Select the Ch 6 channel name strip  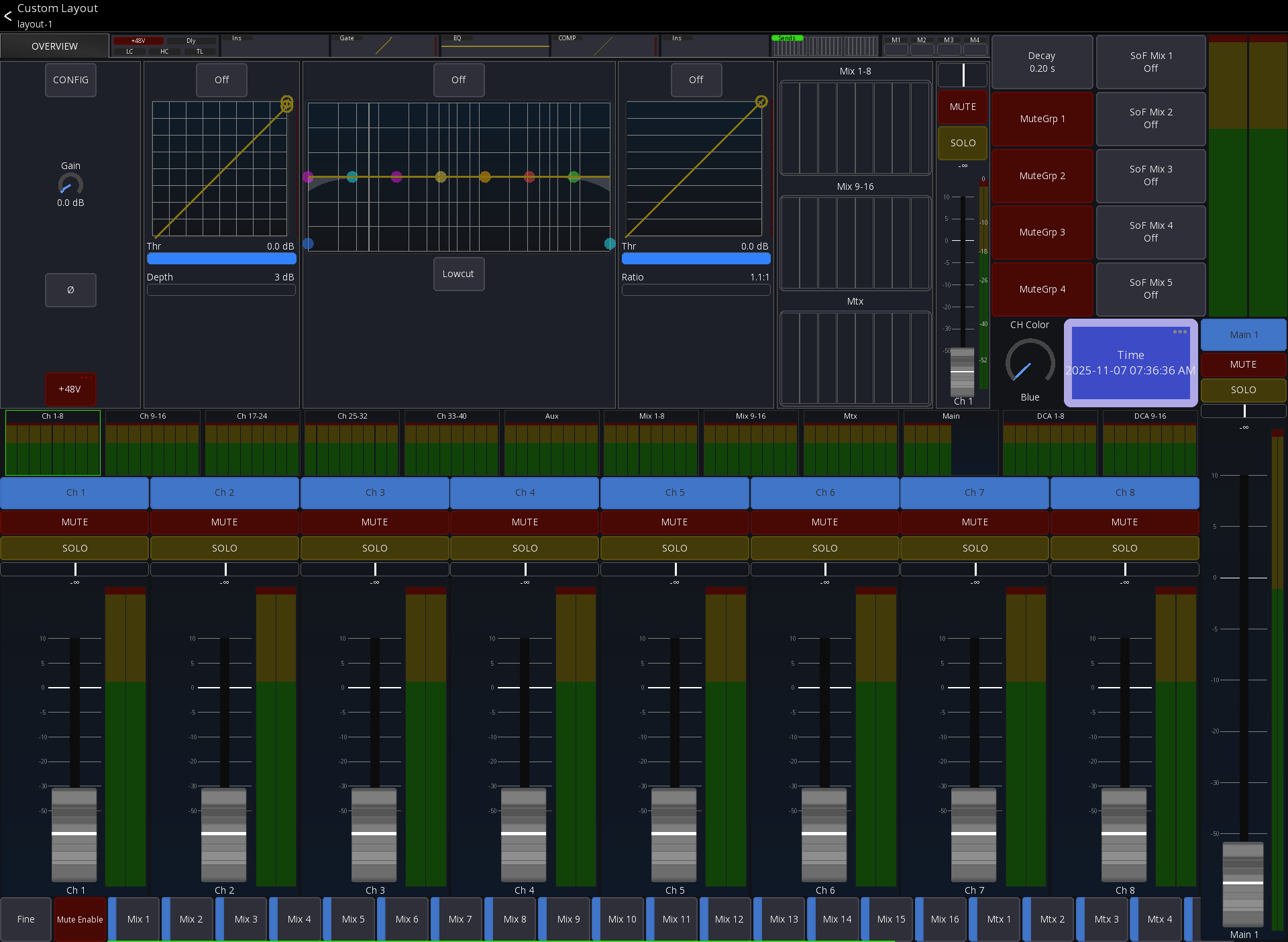(825, 492)
